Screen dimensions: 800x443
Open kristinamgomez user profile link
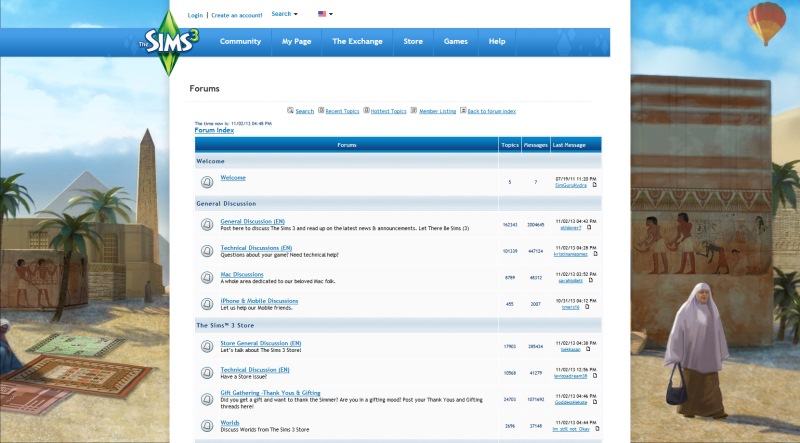[x=571, y=254]
